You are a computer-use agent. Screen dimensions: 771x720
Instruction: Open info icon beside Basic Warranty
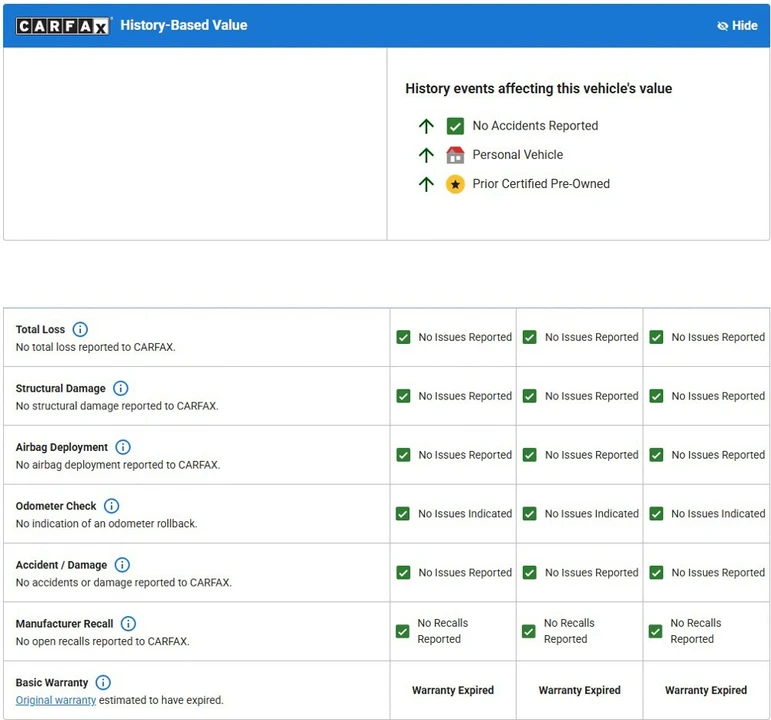103,682
